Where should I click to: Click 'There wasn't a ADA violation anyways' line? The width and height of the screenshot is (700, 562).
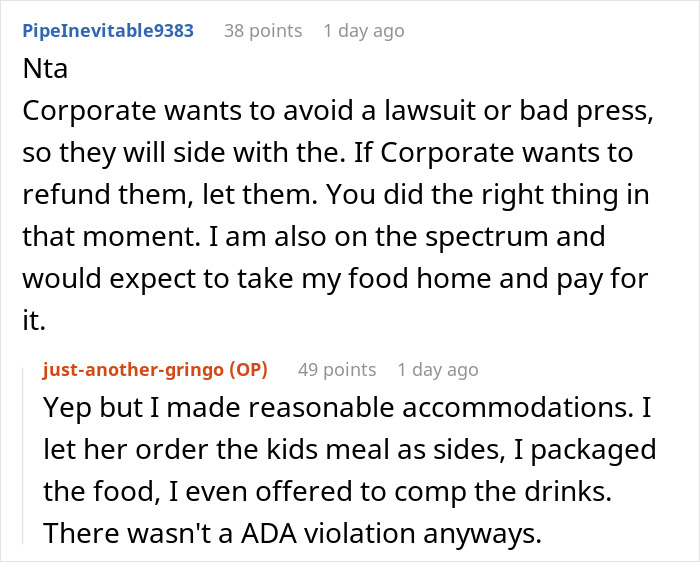(x=292, y=534)
